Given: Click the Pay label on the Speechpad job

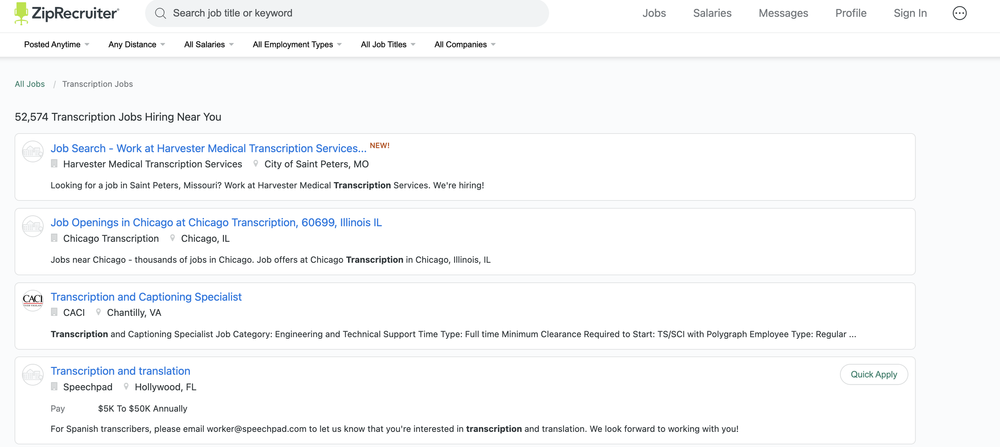Looking at the screenshot, I should pos(57,409).
